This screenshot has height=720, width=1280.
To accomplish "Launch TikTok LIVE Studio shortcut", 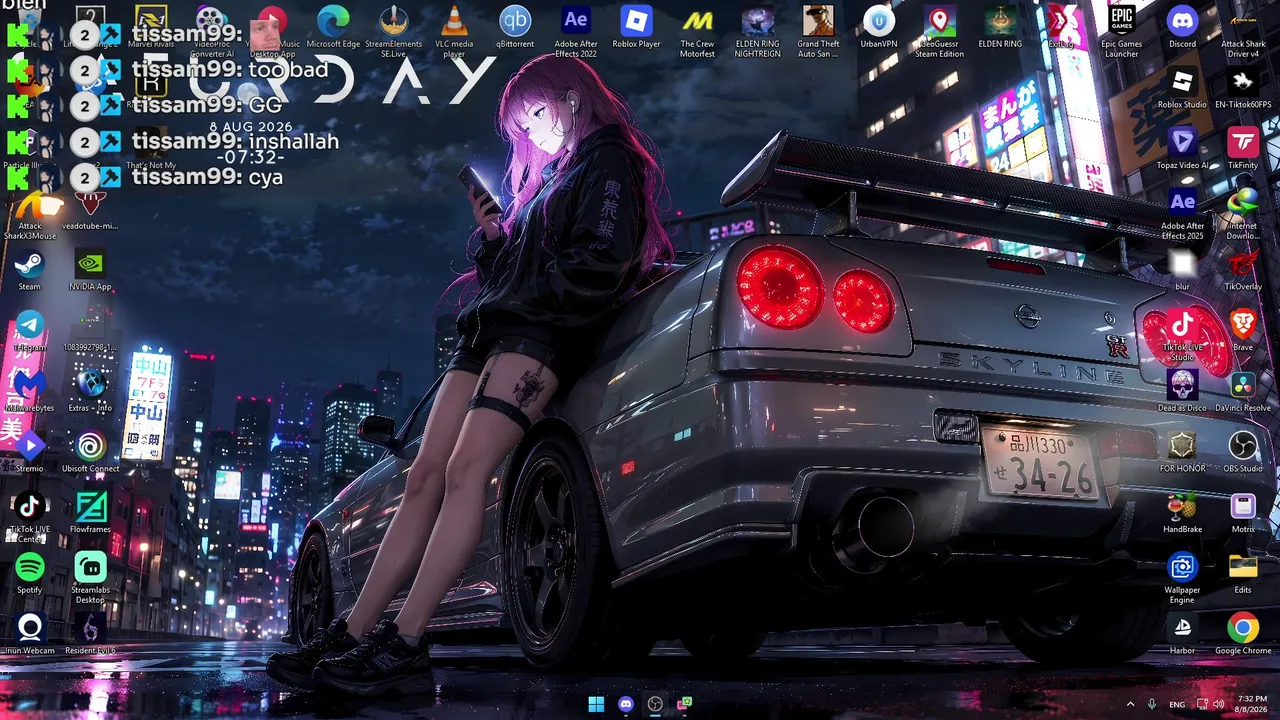I will [1182, 336].
